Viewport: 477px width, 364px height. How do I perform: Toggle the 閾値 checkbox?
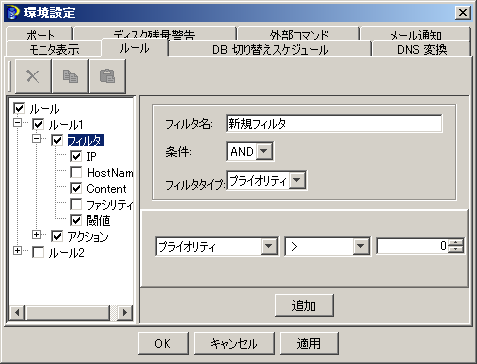76,220
